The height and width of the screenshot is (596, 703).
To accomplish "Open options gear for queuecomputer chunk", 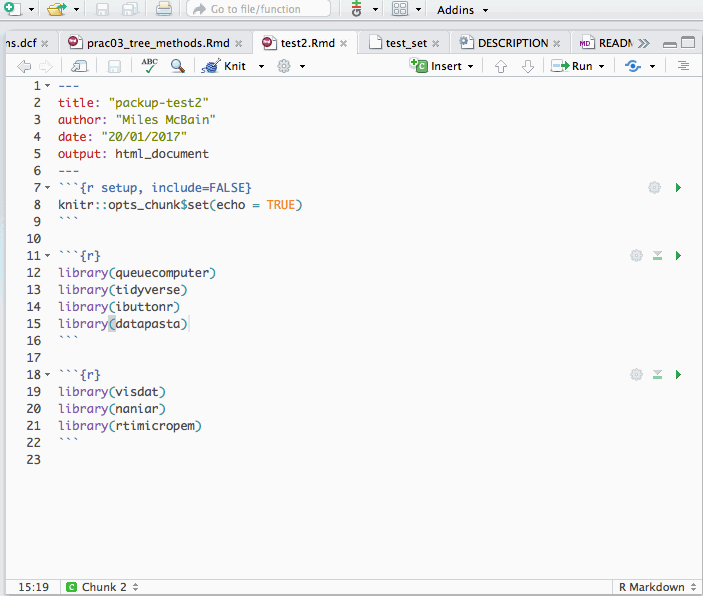I will tap(636, 256).
